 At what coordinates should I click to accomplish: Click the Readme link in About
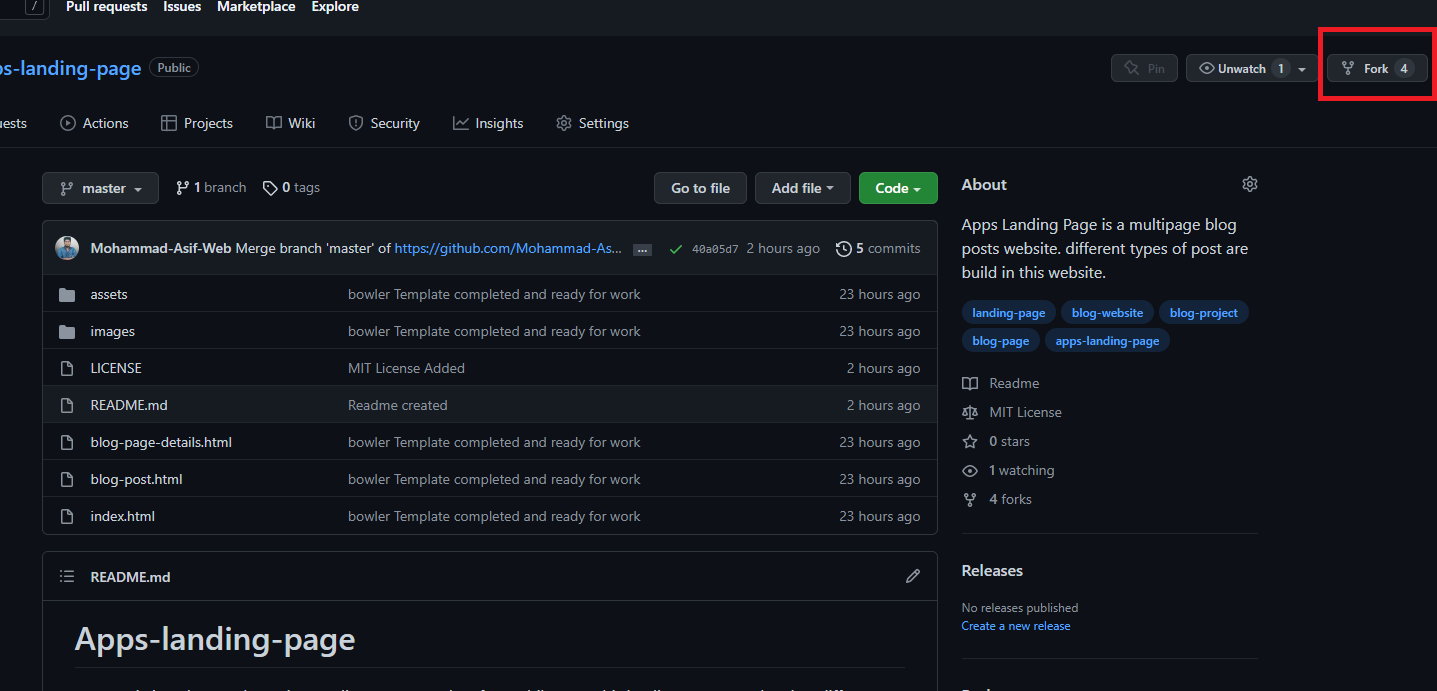1001,383
